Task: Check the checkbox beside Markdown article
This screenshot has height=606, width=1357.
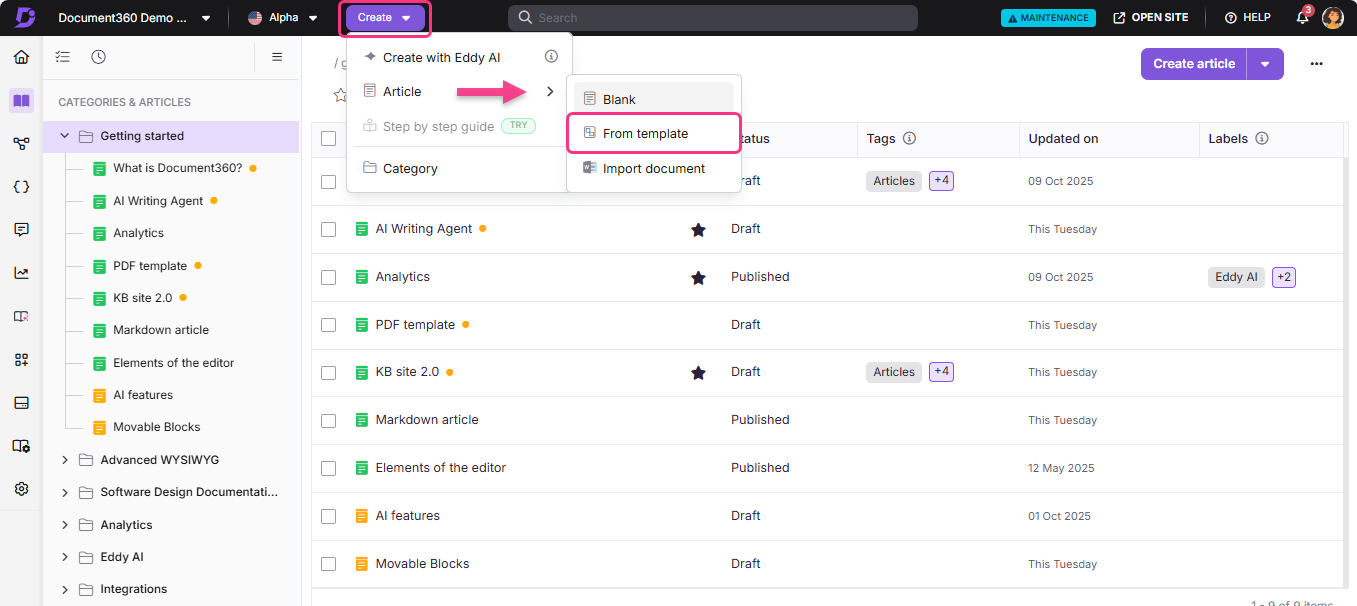Action: [328, 420]
